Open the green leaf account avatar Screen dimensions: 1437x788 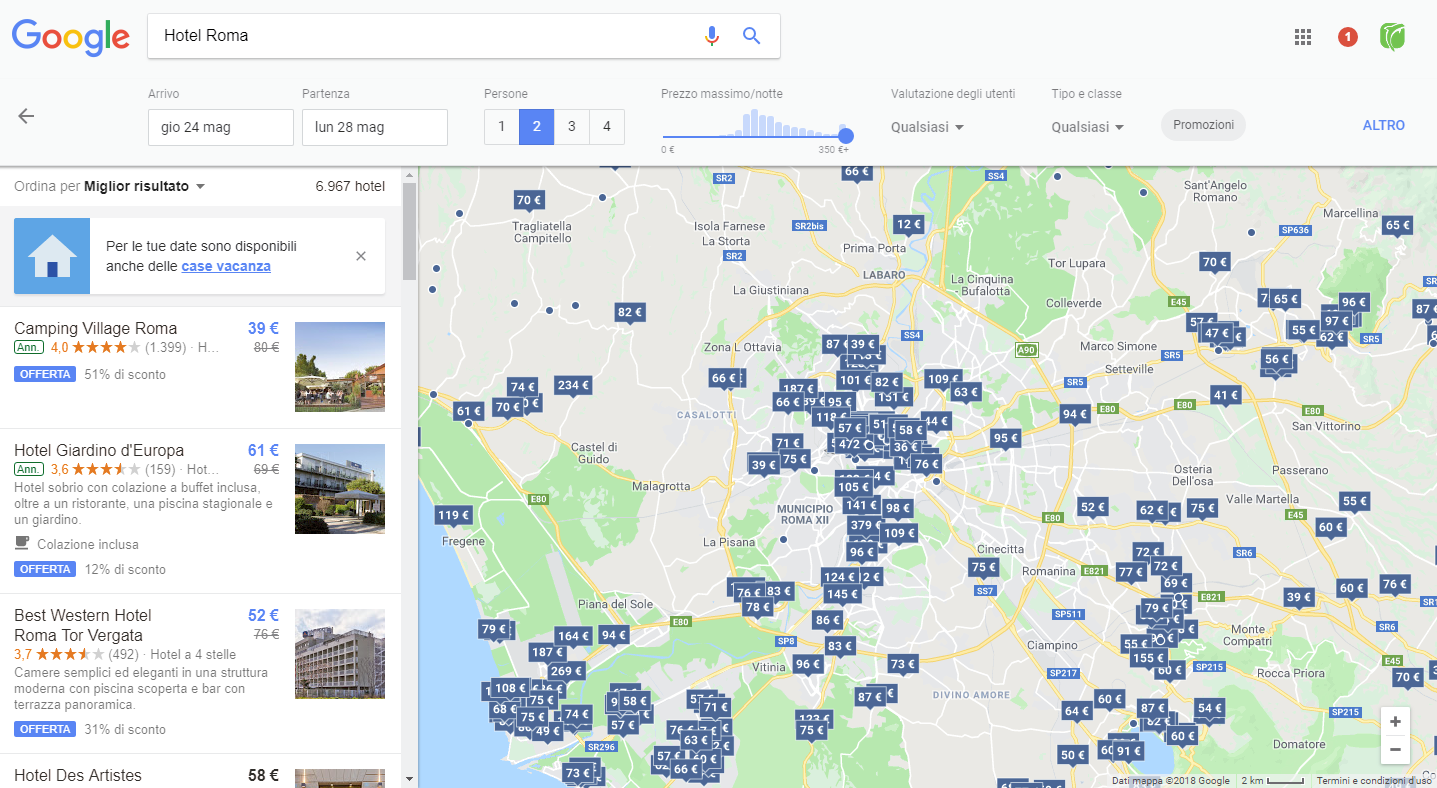point(1392,37)
